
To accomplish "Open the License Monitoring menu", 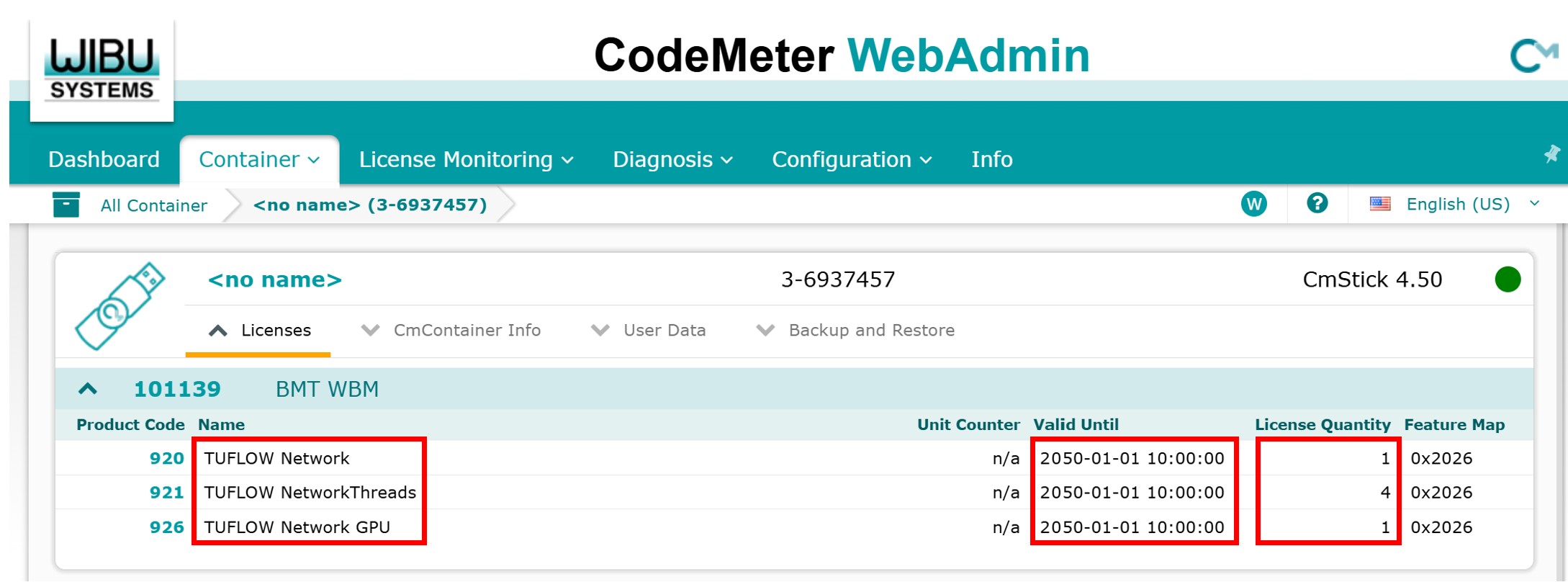I will coord(467,159).
